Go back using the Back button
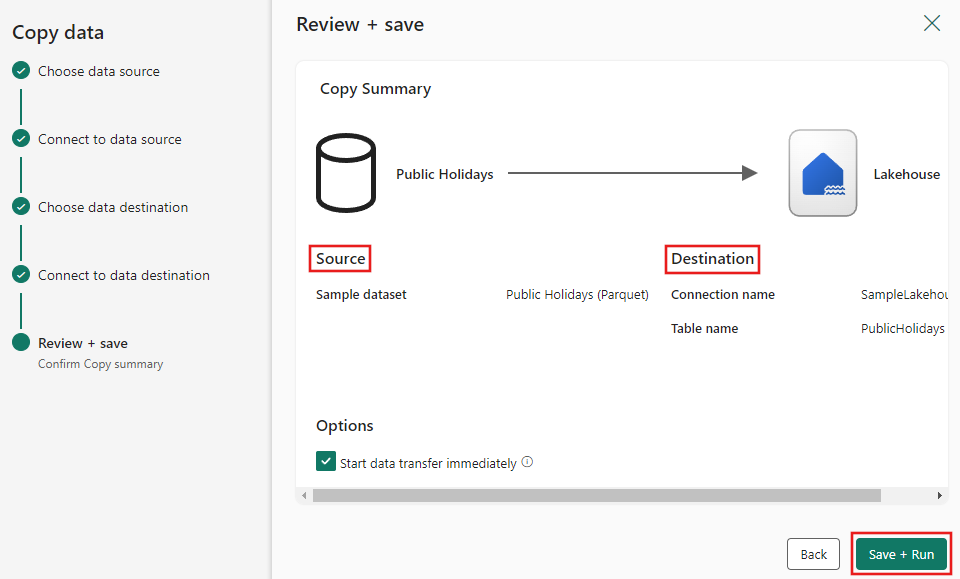Screen dimensions: 960x579 click(813, 554)
